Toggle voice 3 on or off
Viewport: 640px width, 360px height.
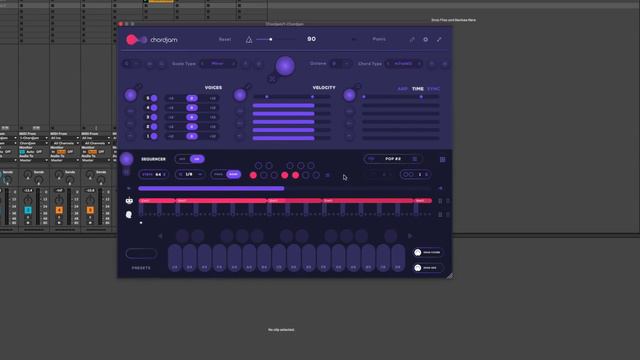click(154, 117)
